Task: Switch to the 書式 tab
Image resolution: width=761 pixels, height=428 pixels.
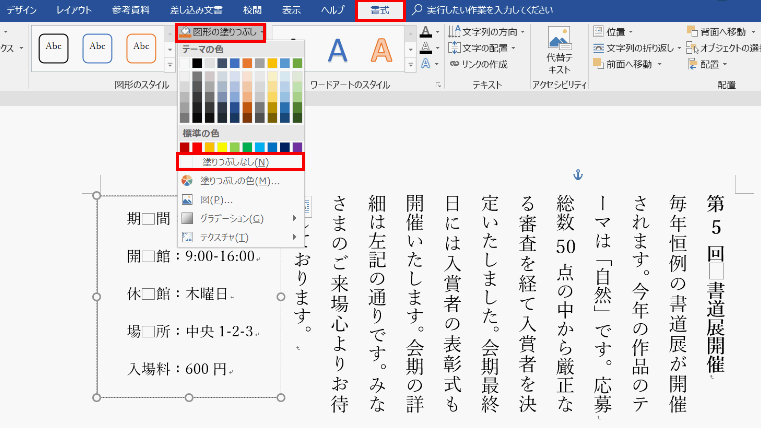Action: pyautogui.click(x=380, y=10)
